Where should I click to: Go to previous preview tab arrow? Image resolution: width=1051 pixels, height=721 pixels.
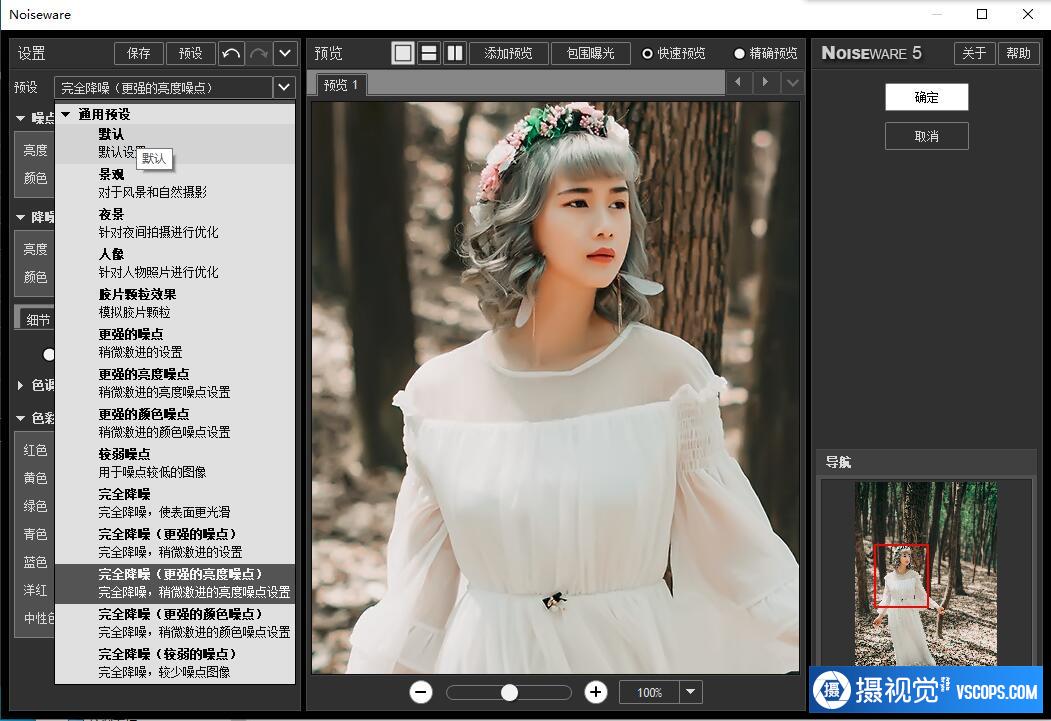tap(738, 82)
